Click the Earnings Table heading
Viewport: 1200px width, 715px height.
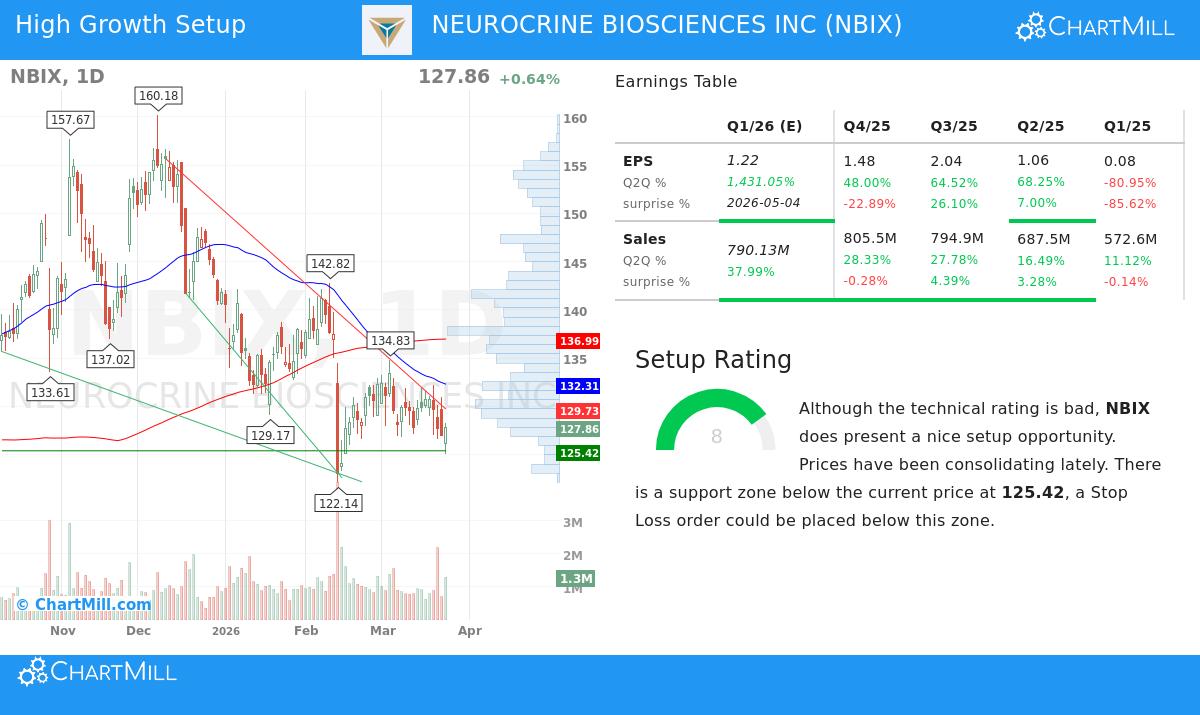point(676,82)
